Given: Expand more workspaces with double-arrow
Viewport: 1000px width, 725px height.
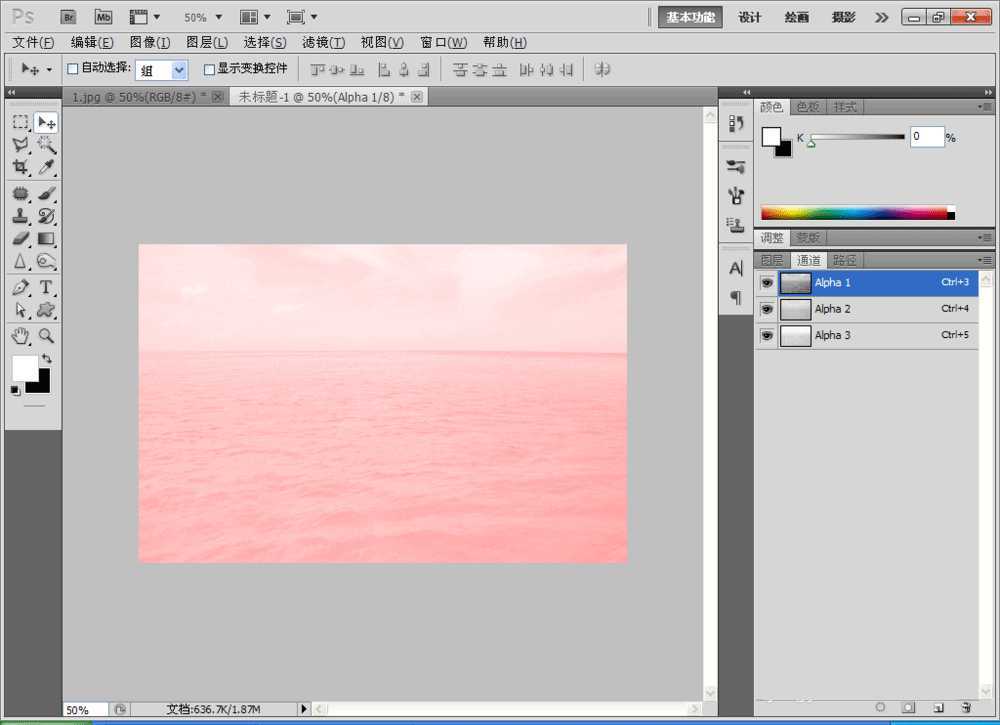Looking at the screenshot, I should click(881, 17).
